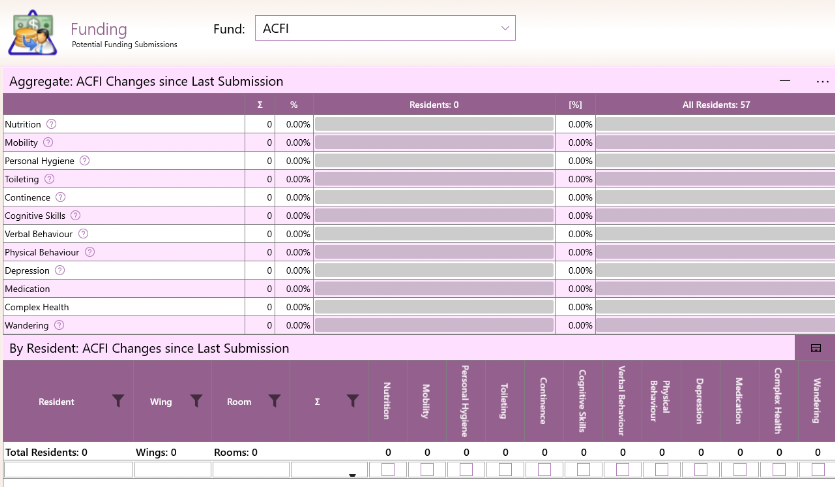Filter by Room column funnel icon
Viewport: 835px width, 487px height.
point(274,401)
